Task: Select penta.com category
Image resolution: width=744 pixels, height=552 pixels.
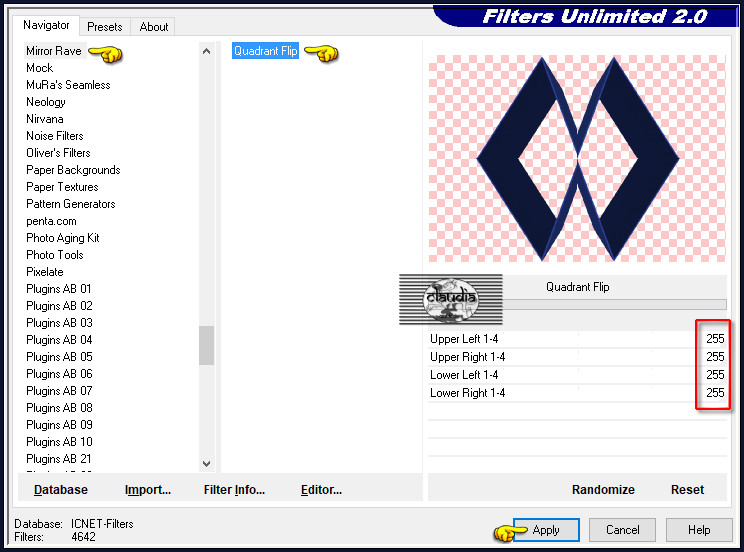Action: 51,221
